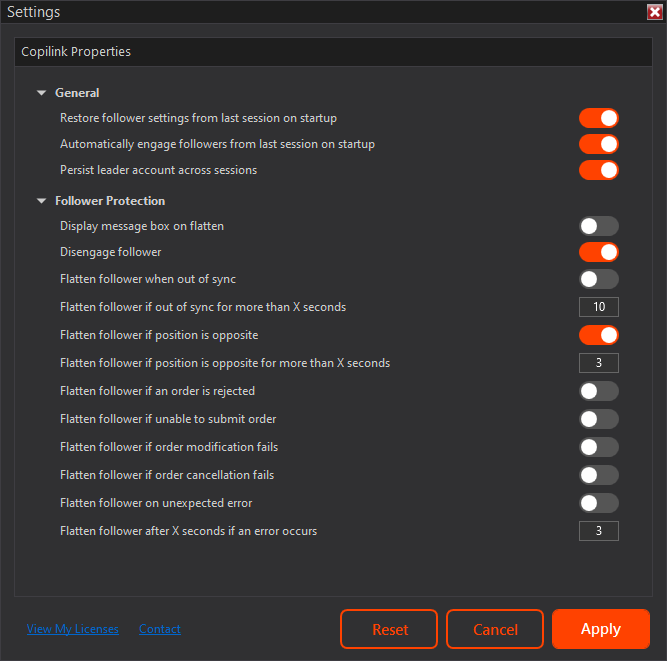Enable flatten follower on unexpected error
Screen dimensions: 667x661
[x=598, y=503]
